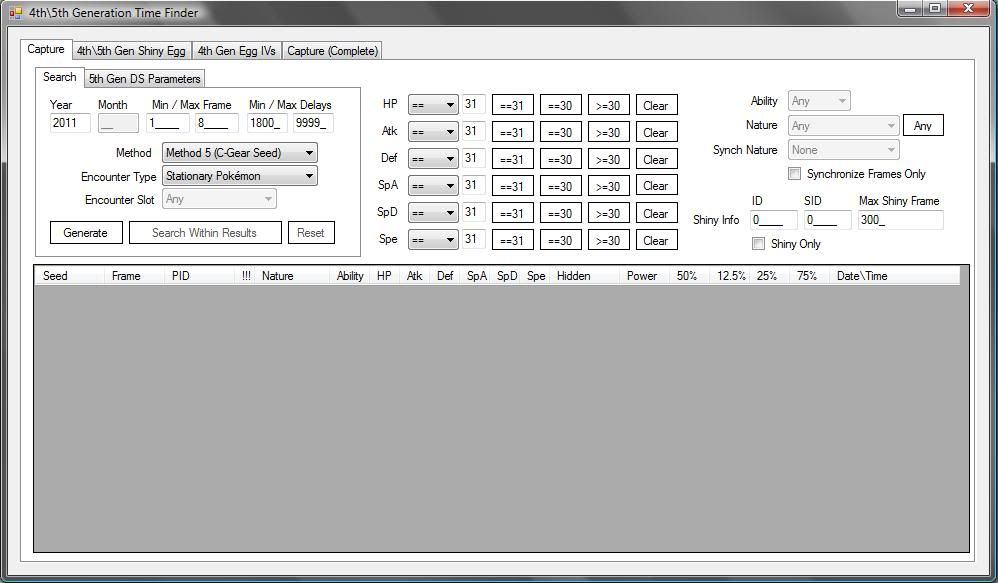
Task: Set HP to ==31
Action: (512, 106)
